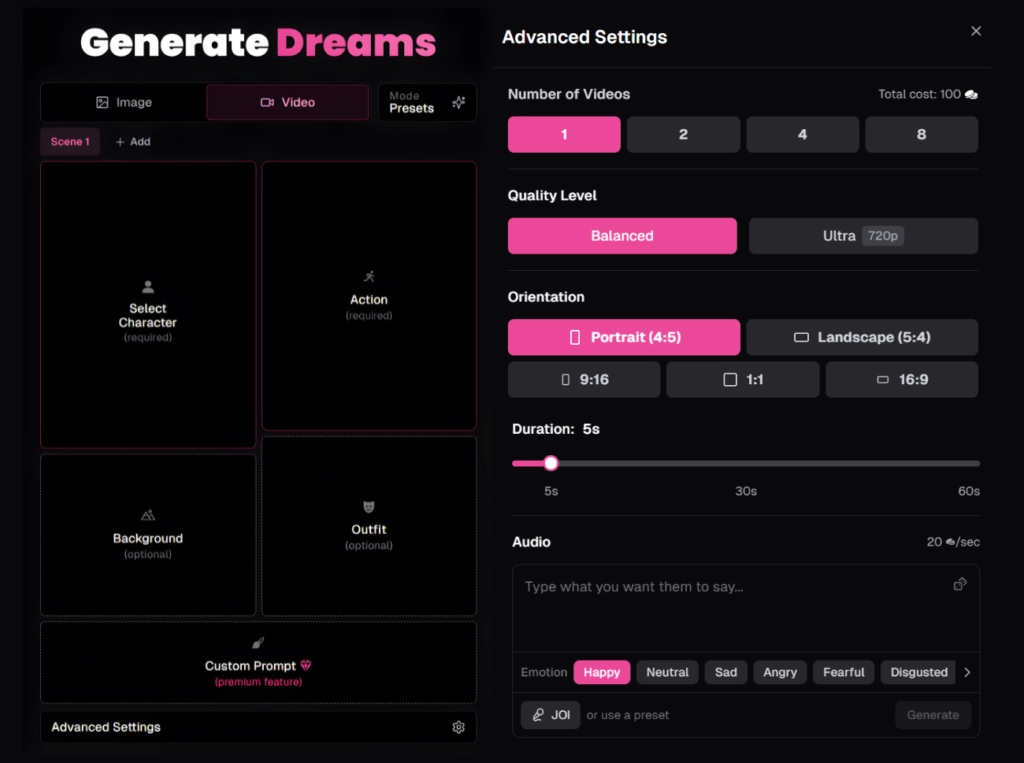1024x763 pixels.
Task: Click the JOI preset button
Action: point(550,715)
